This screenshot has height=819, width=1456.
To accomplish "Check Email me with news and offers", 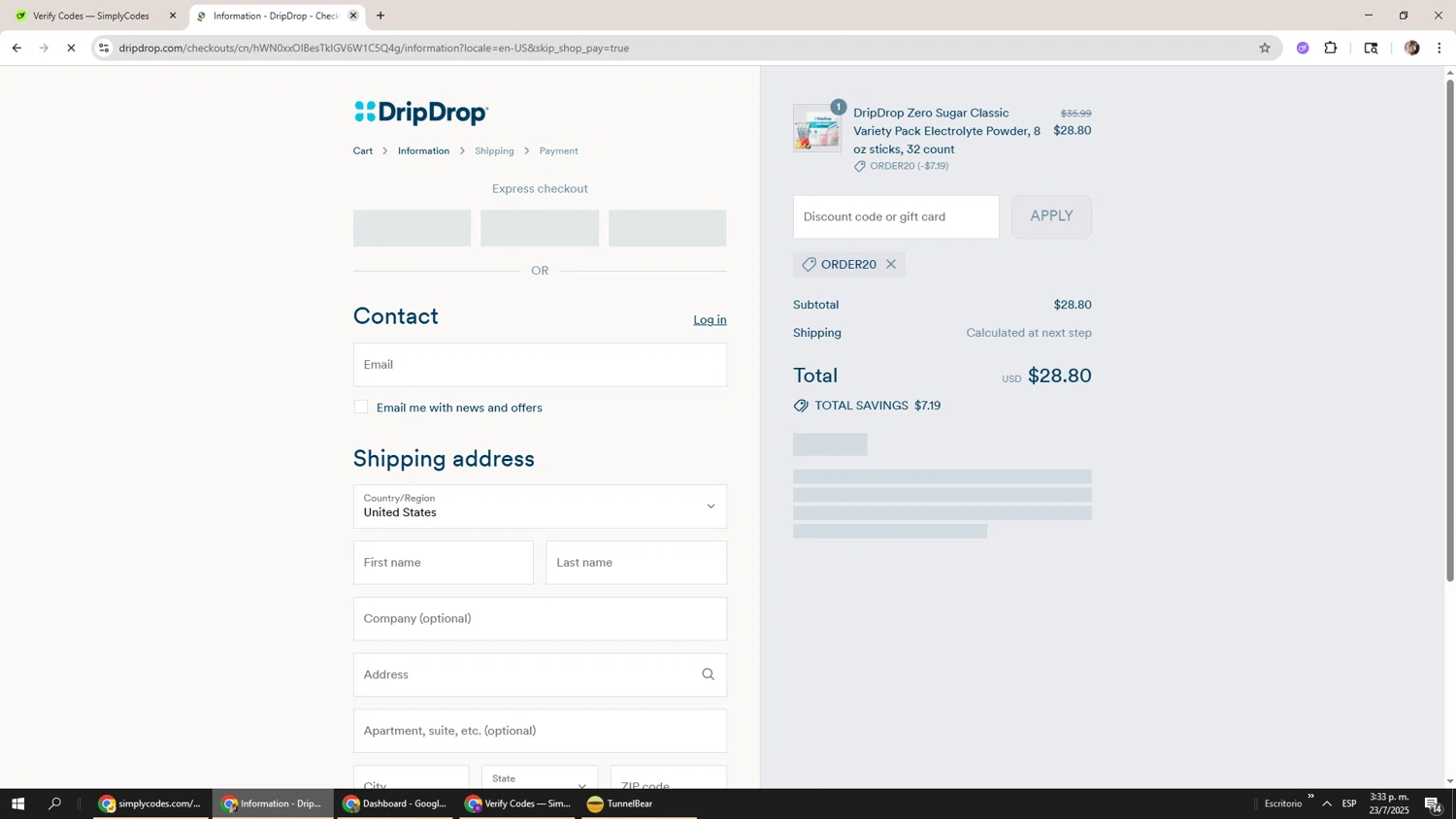I will point(361,408).
